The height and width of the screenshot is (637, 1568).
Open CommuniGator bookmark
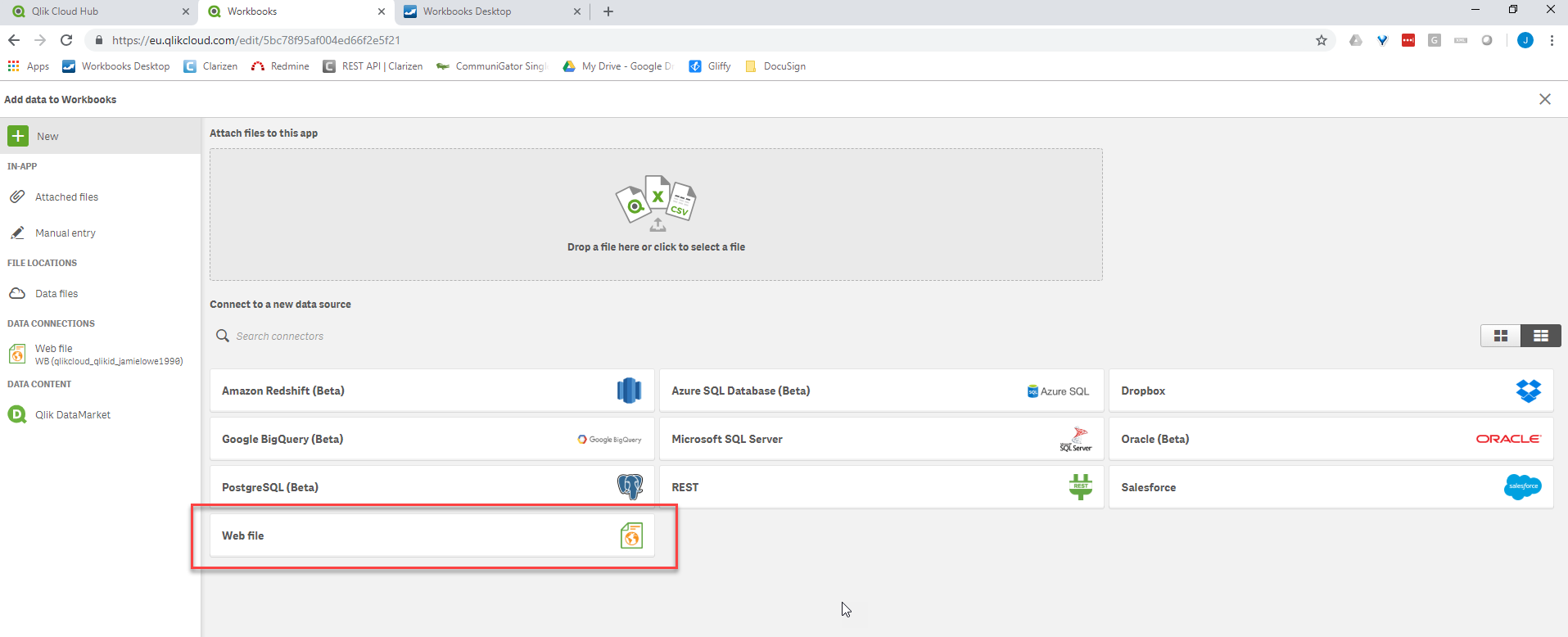click(x=492, y=66)
